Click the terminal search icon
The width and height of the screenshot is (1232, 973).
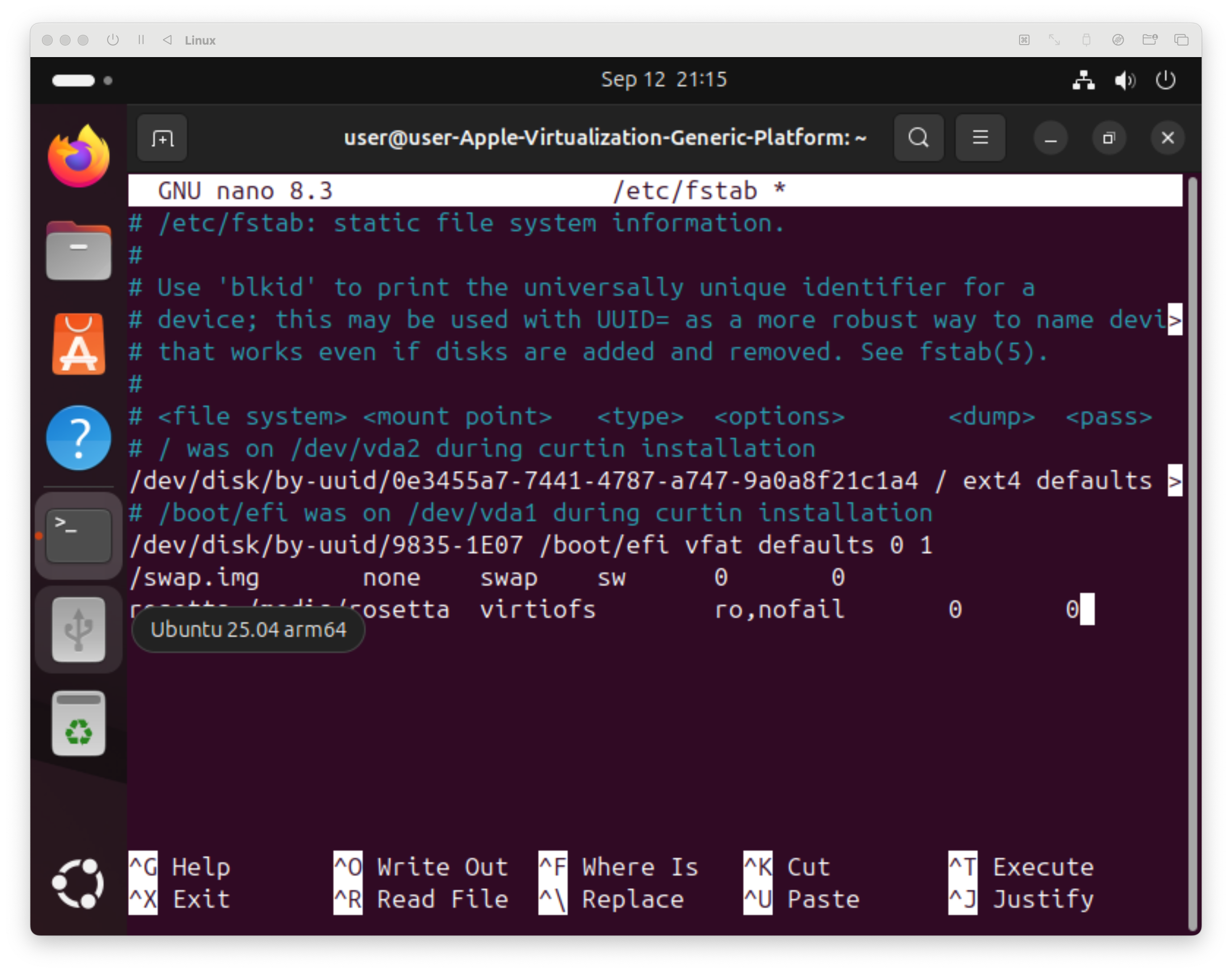coord(918,138)
